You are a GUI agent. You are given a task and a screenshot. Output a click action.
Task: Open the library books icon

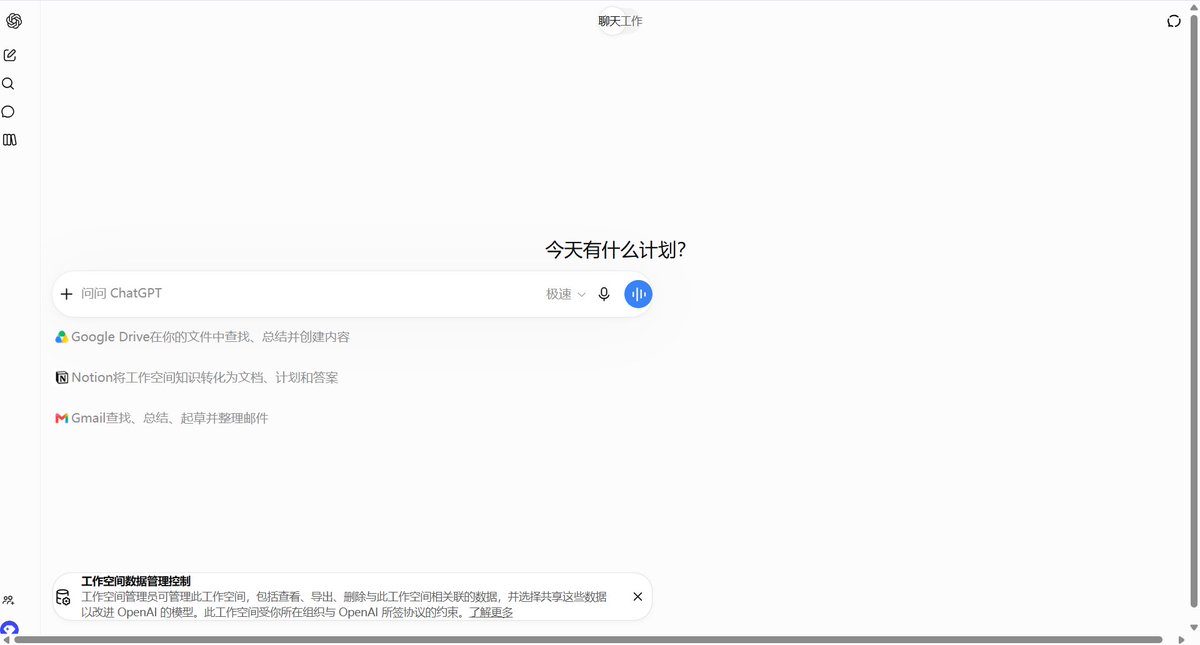tap(9, 140)
